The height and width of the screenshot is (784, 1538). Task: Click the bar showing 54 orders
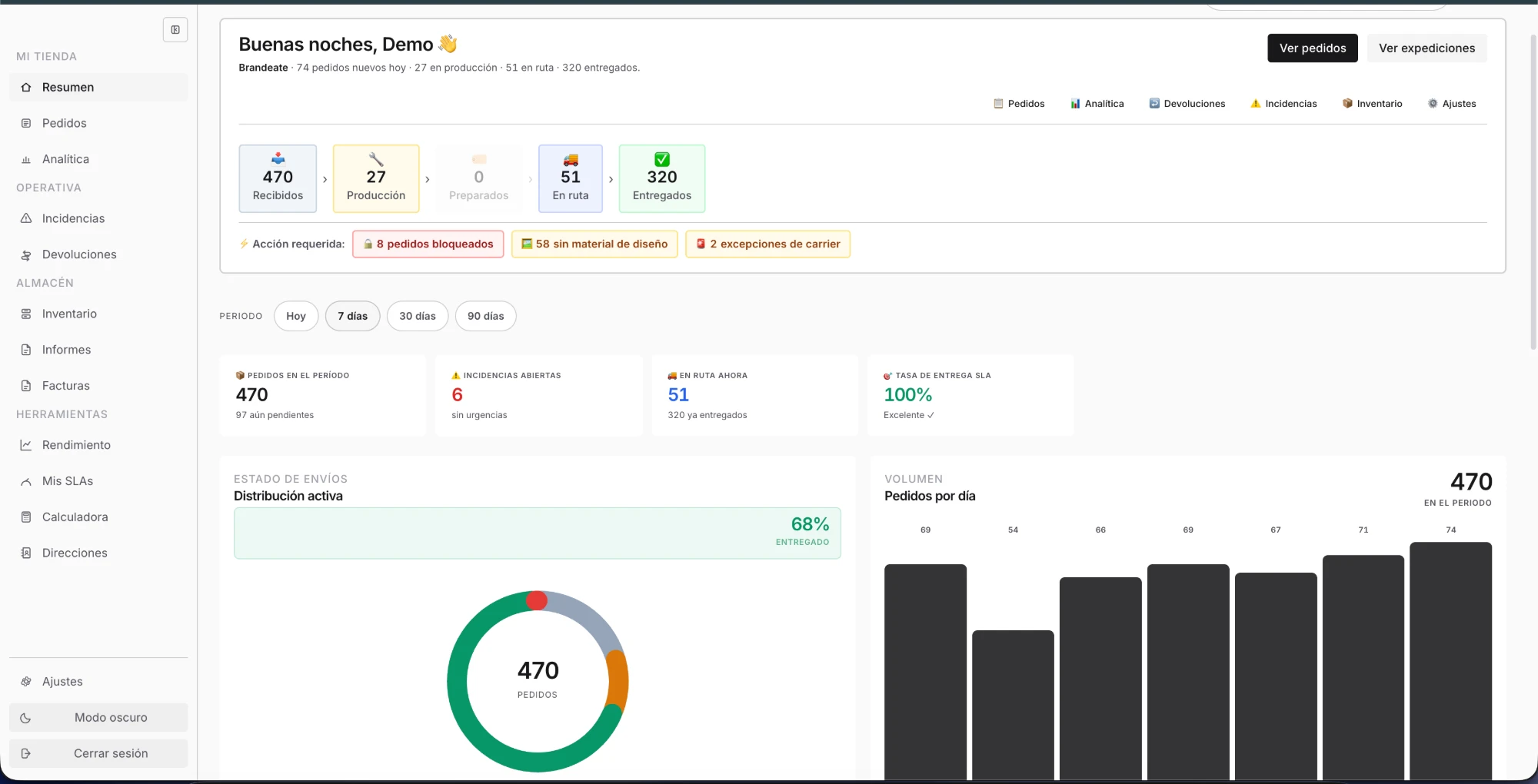[x=1013, y=705]
